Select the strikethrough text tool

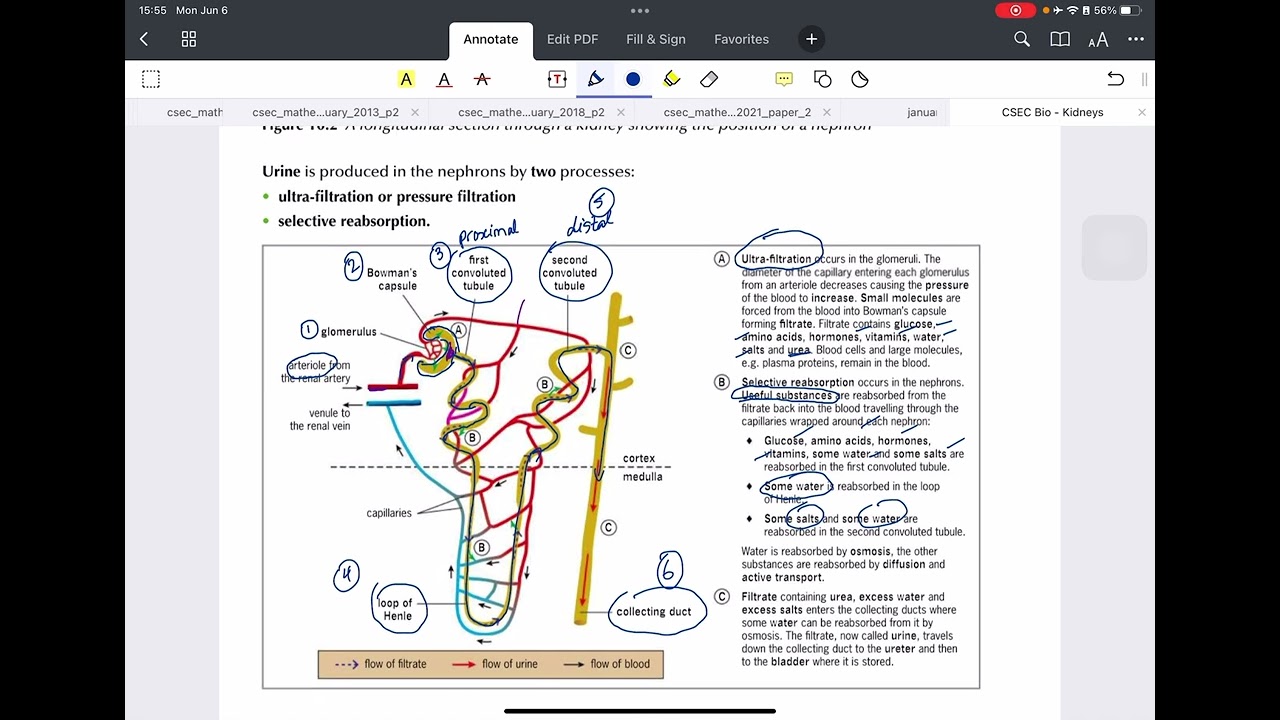tap(482, 79)
